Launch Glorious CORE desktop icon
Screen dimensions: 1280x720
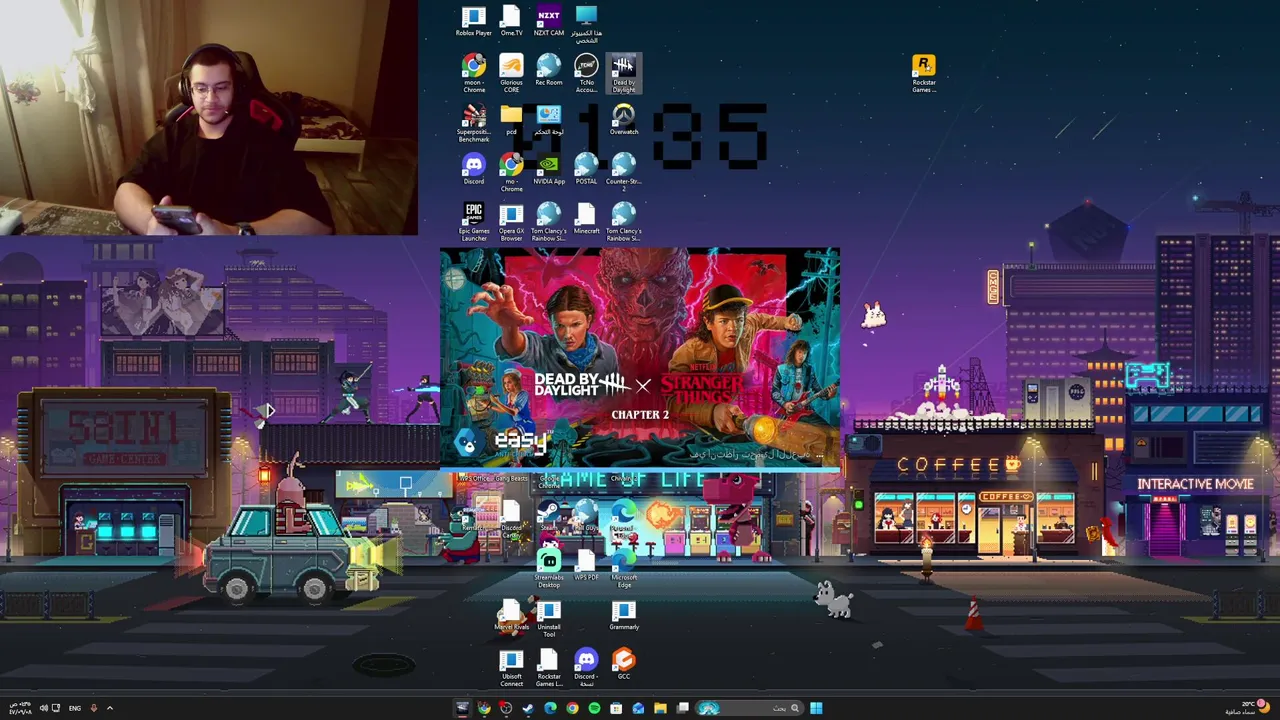(x=511, y=74)
